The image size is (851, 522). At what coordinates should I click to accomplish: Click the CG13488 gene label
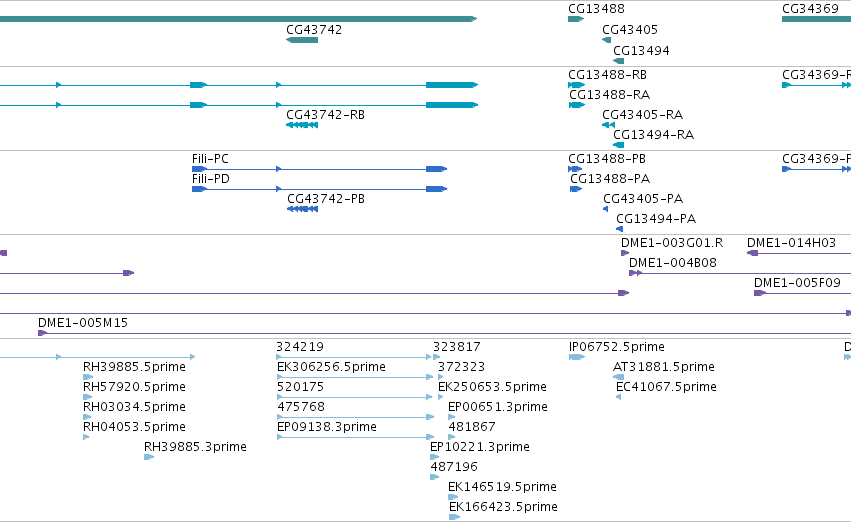point(596,9)
